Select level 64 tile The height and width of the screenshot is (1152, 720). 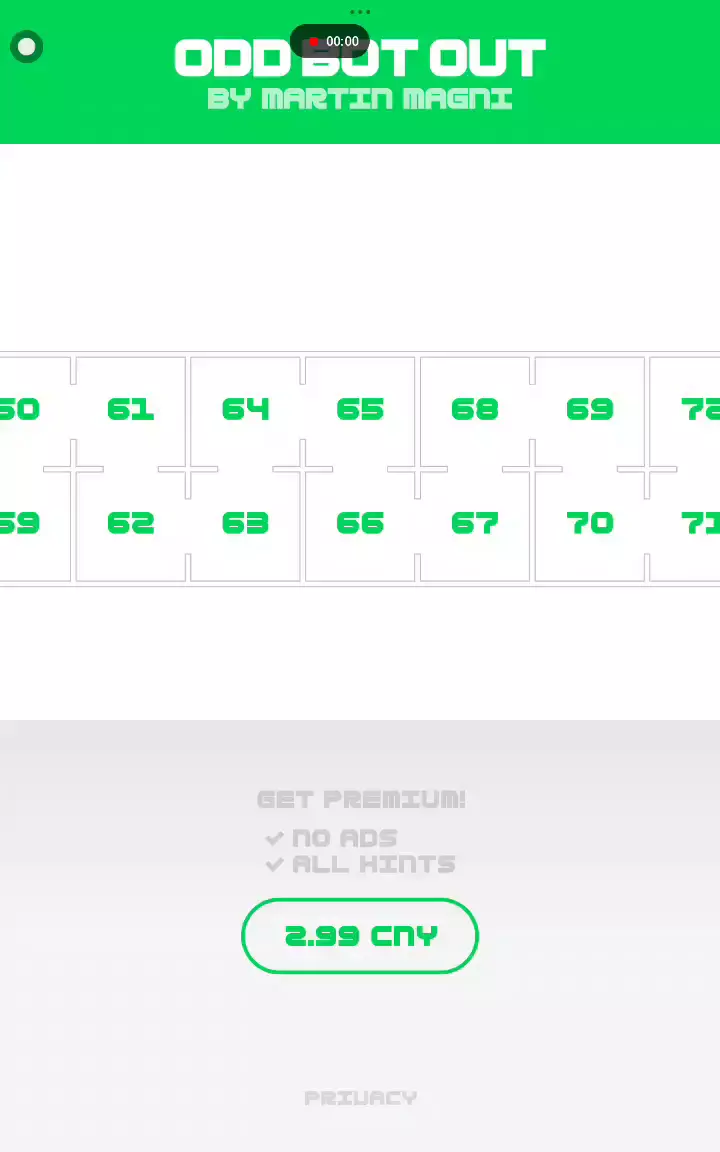point(245,410)
